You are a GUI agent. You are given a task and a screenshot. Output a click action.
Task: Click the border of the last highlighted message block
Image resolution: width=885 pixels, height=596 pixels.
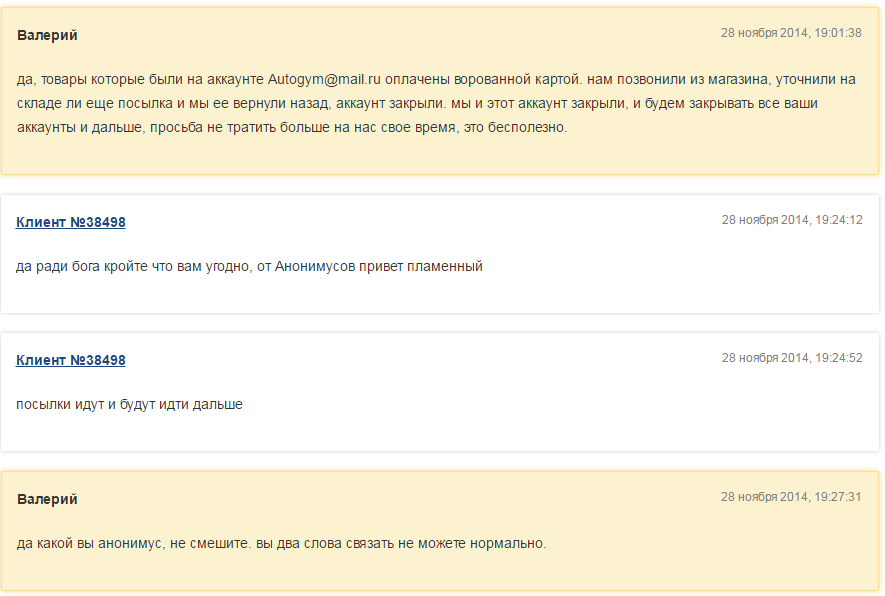[x=440, y=472]
